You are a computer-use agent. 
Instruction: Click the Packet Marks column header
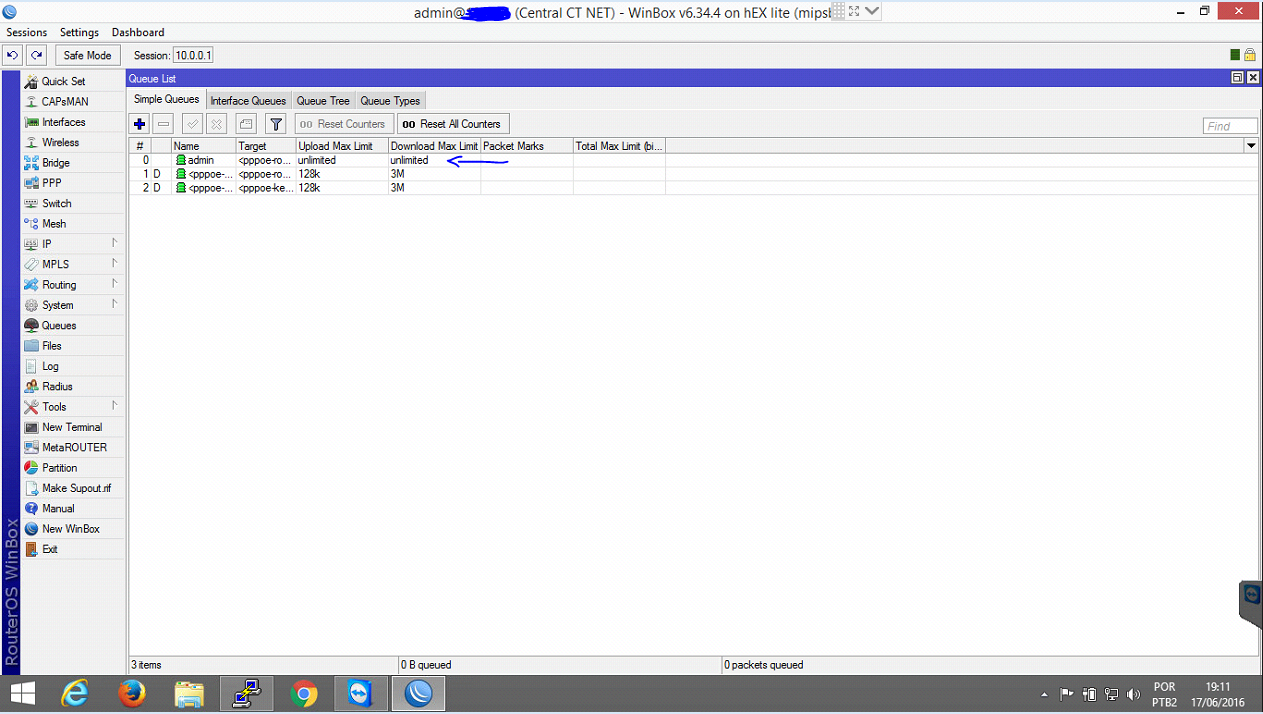click(x=526, y=146)
